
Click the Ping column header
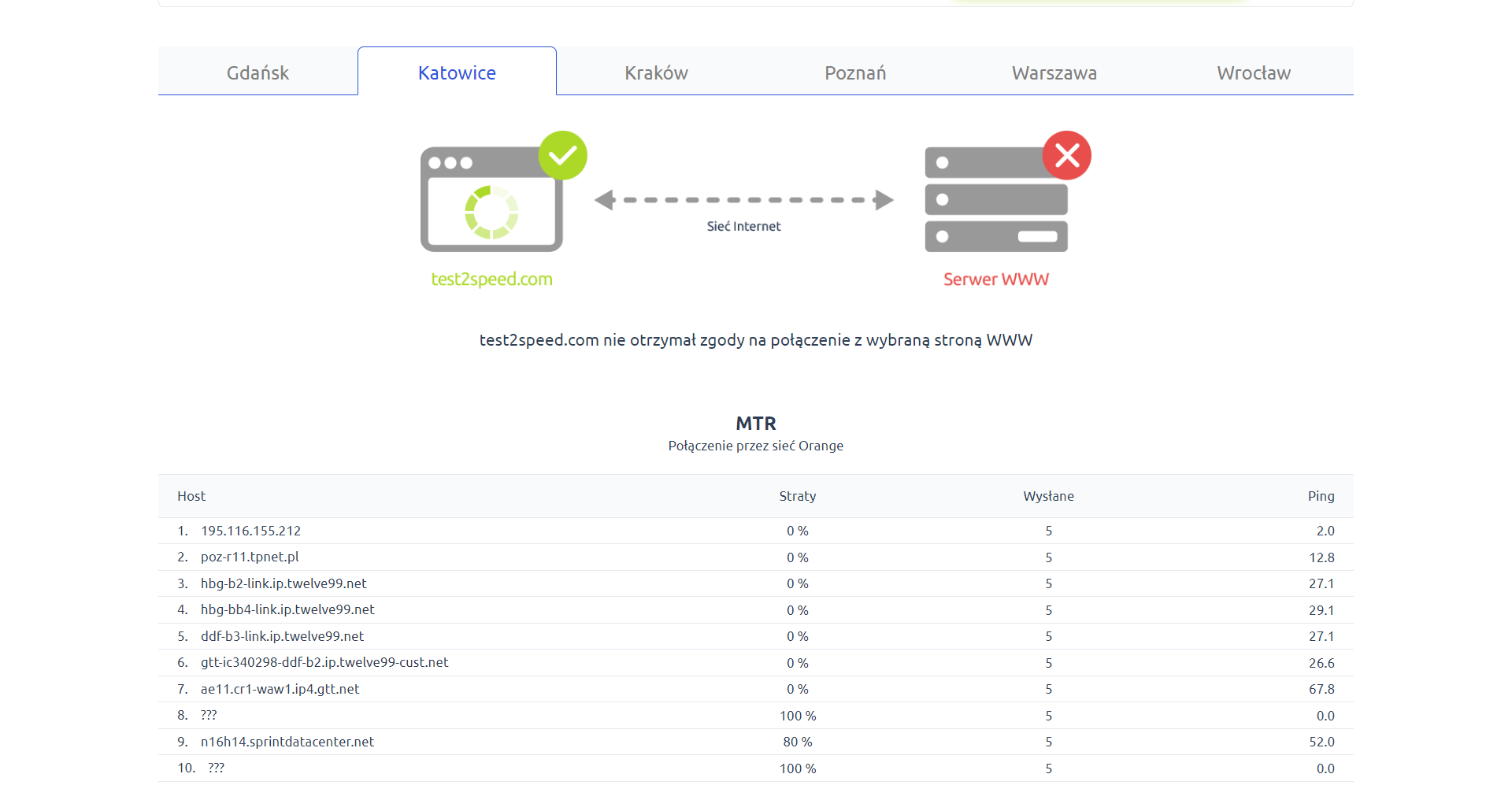(1321, 496)
